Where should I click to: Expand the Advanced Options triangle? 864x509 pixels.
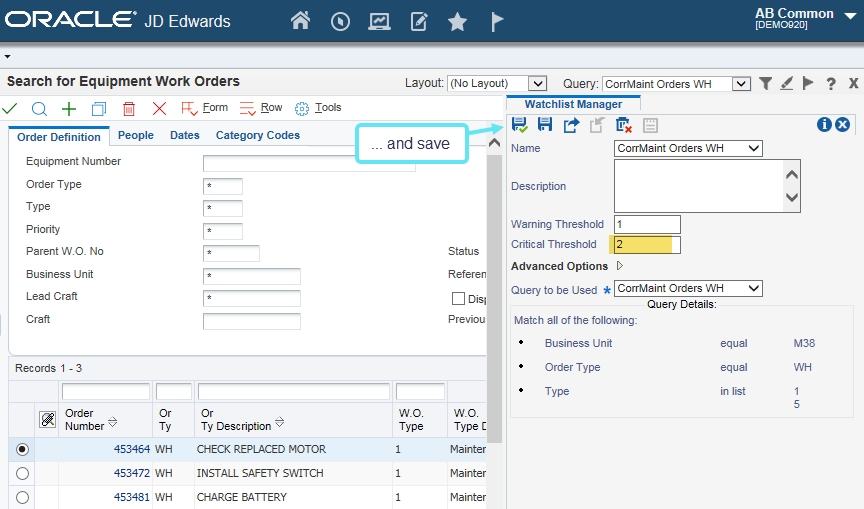pyautogui.click(x=620, y=266)
